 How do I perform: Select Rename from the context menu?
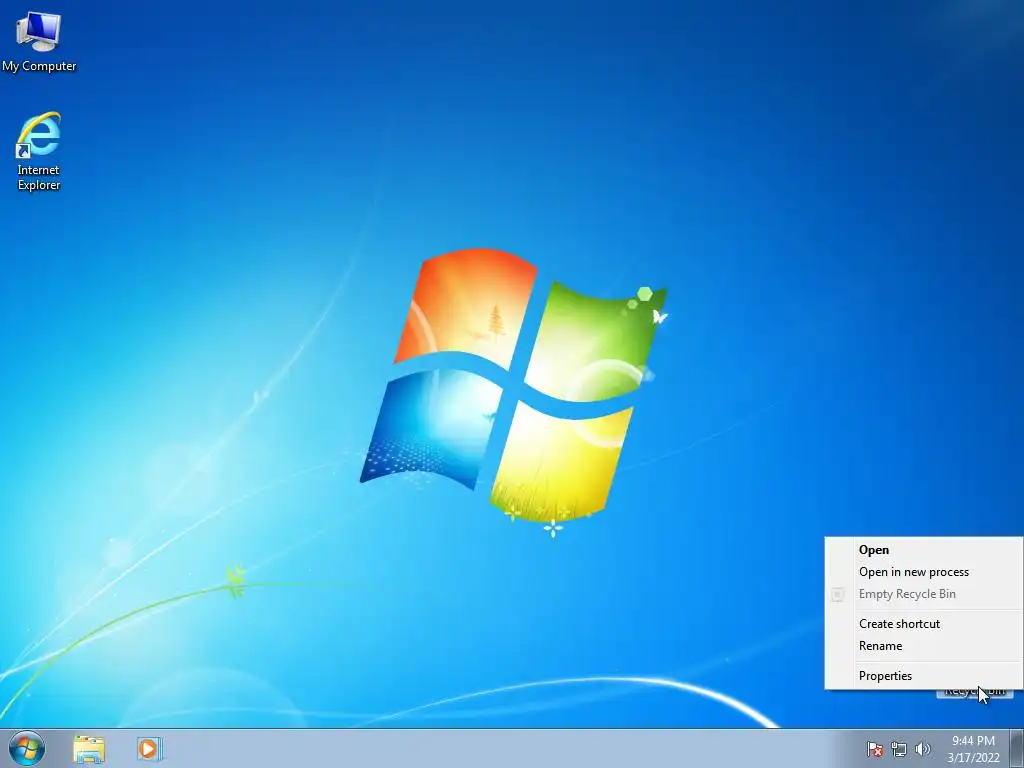click(x=923, y=646)
